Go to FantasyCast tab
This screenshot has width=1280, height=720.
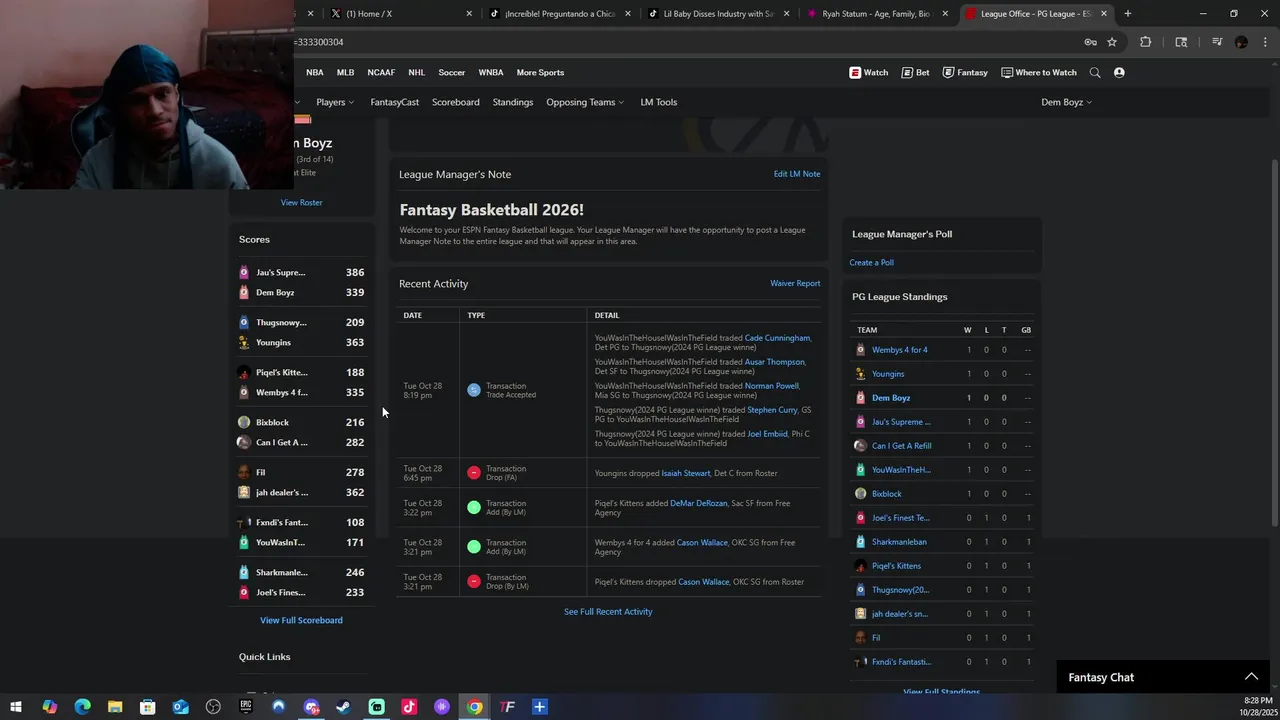coord(395,102)
